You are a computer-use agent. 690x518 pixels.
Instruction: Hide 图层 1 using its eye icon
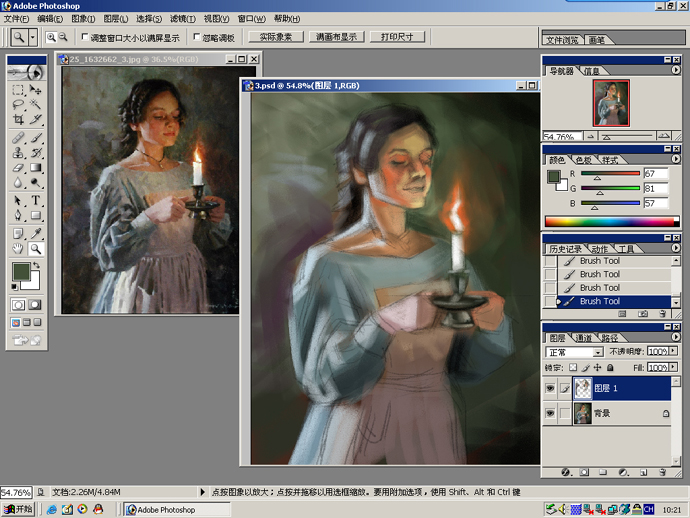click(550, 388)
